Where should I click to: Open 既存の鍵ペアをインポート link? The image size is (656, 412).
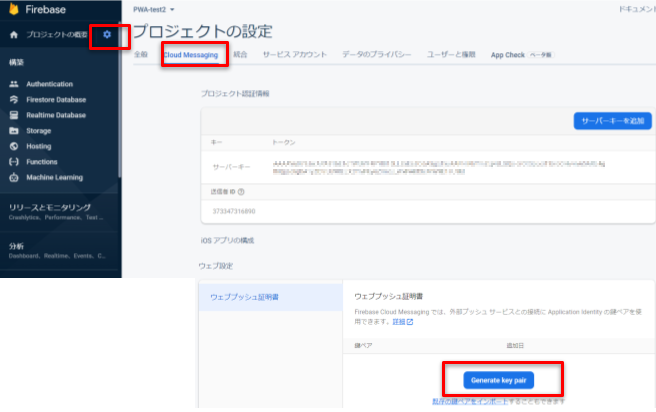(470, 401)
